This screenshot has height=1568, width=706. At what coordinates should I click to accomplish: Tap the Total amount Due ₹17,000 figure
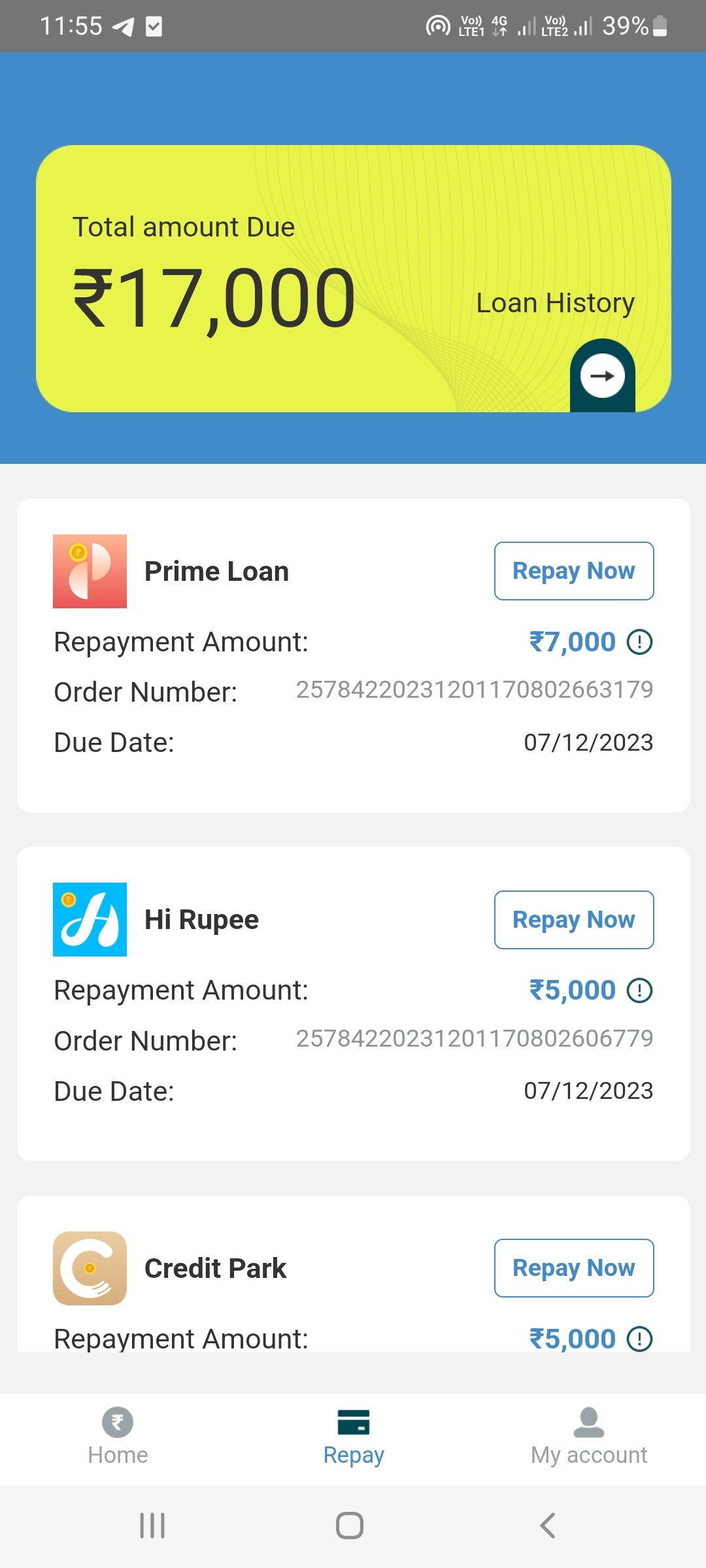[x=214, y=299]
